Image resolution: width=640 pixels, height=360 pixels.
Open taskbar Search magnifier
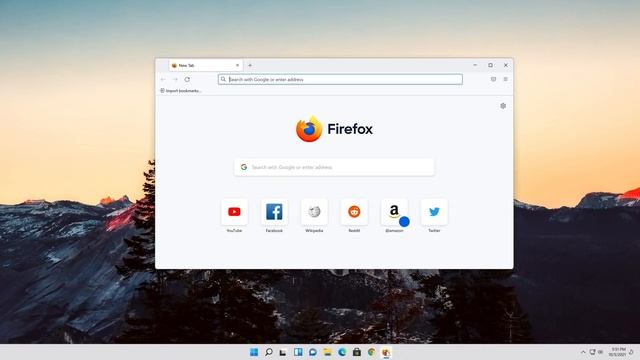coord(269,352)
